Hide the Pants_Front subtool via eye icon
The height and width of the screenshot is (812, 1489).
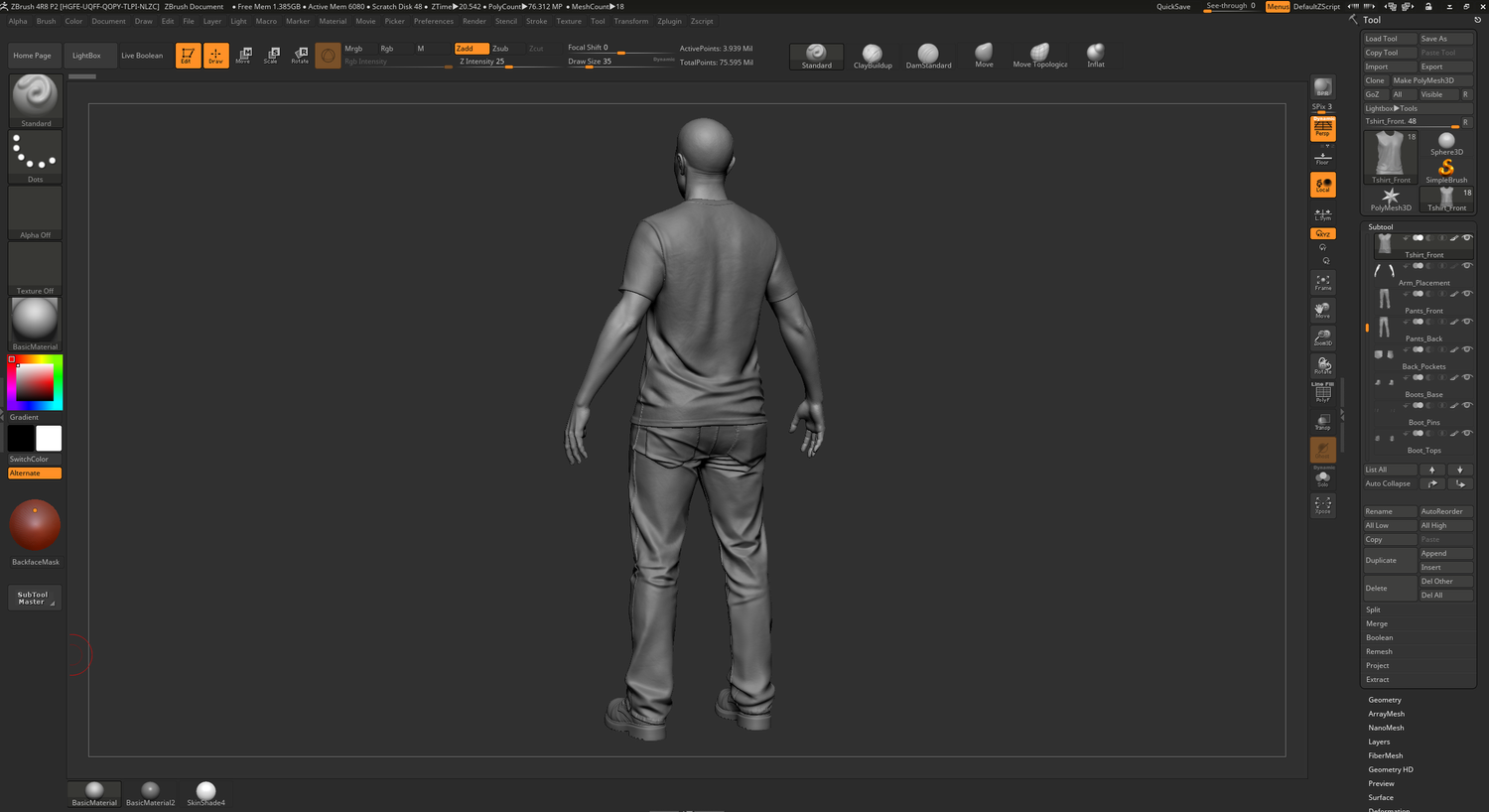click(x=1467, y=294)
